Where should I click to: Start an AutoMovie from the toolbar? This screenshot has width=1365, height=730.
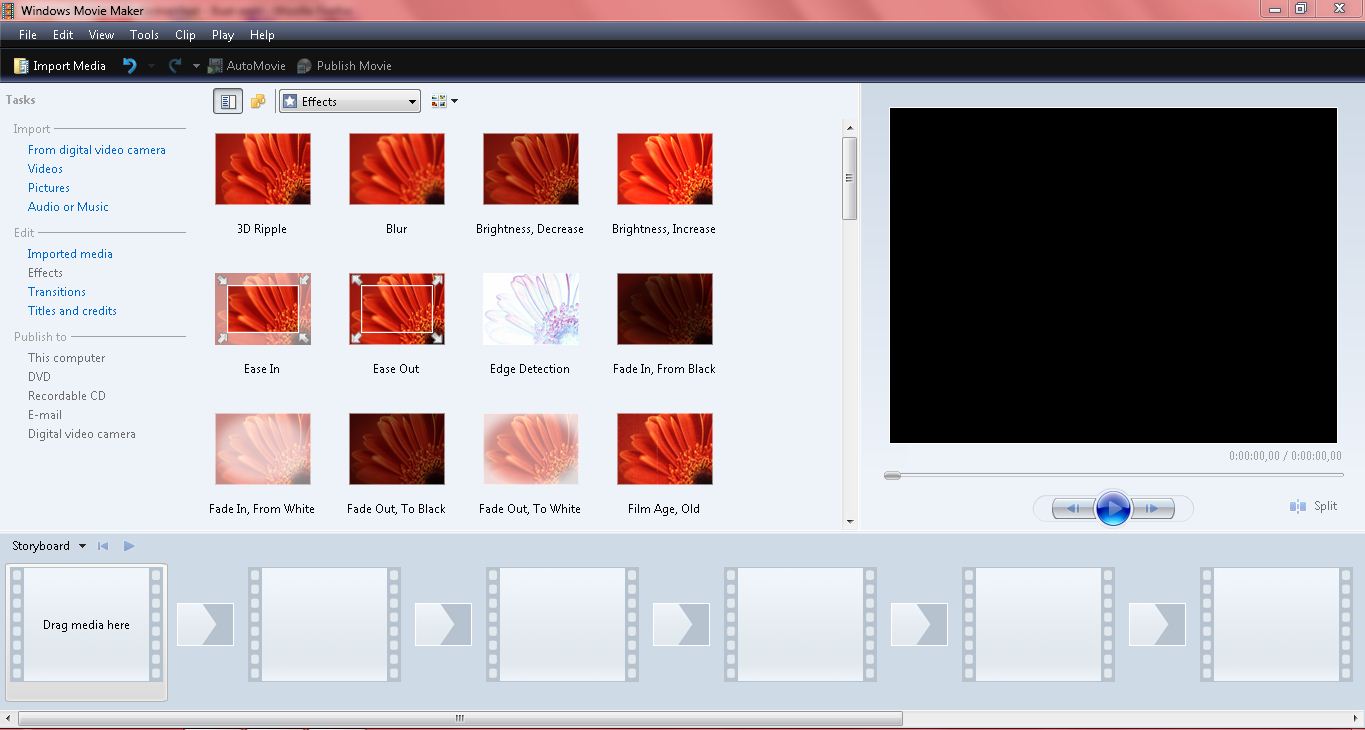(x=246, y=65)
